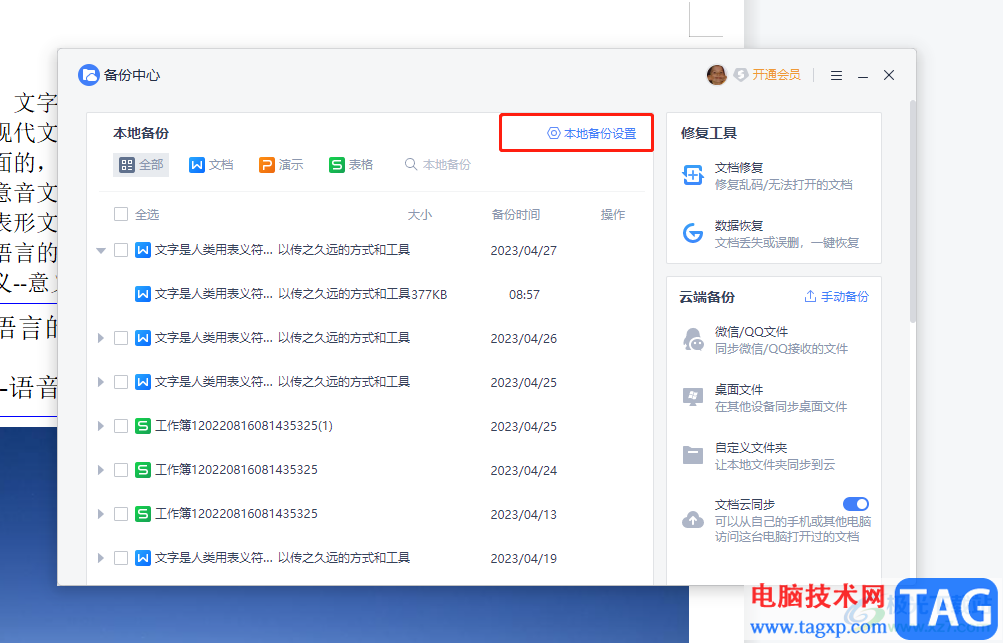Viewport: 1003px width, 643px height.
Task: Check the box for the 2023/04/27 document
Action: point(121,250)
